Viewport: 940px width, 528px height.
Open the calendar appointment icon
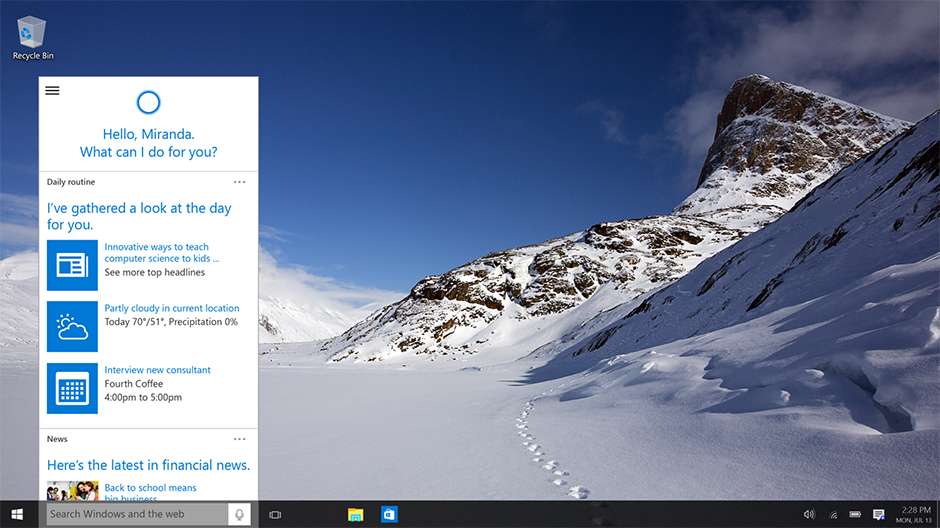(72, 388)
